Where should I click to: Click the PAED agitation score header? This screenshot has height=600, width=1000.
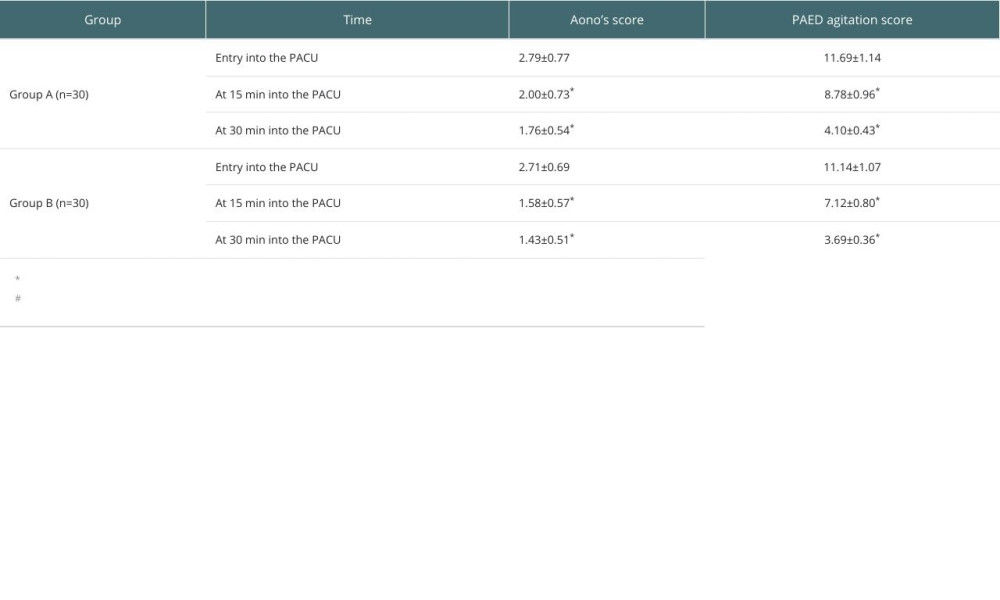pyautogui.click(x=852, y=20)
